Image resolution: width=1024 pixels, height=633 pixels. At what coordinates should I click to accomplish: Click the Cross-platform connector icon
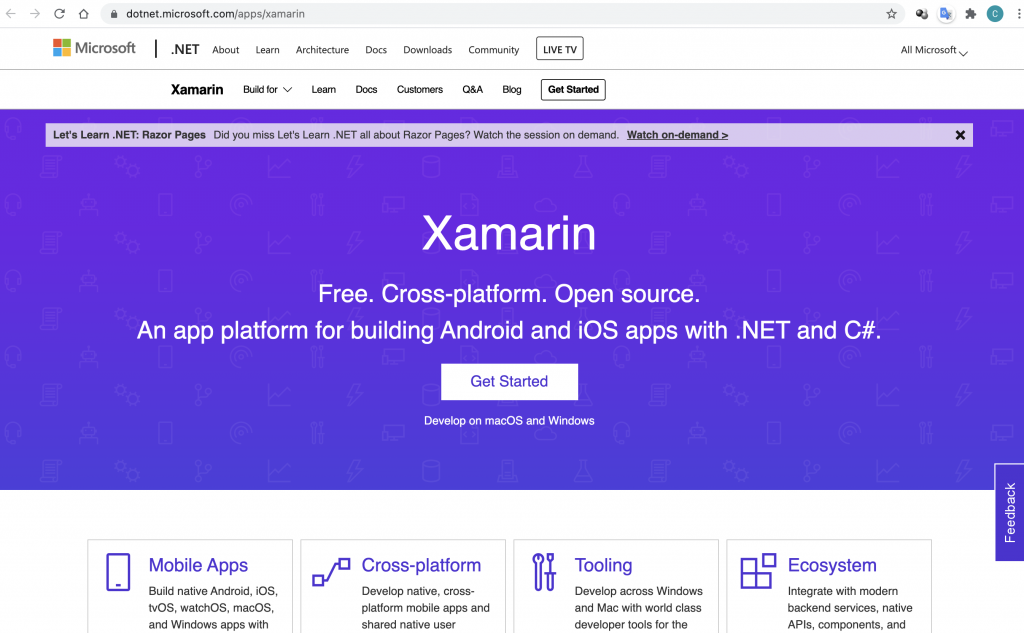coord(331,572)
